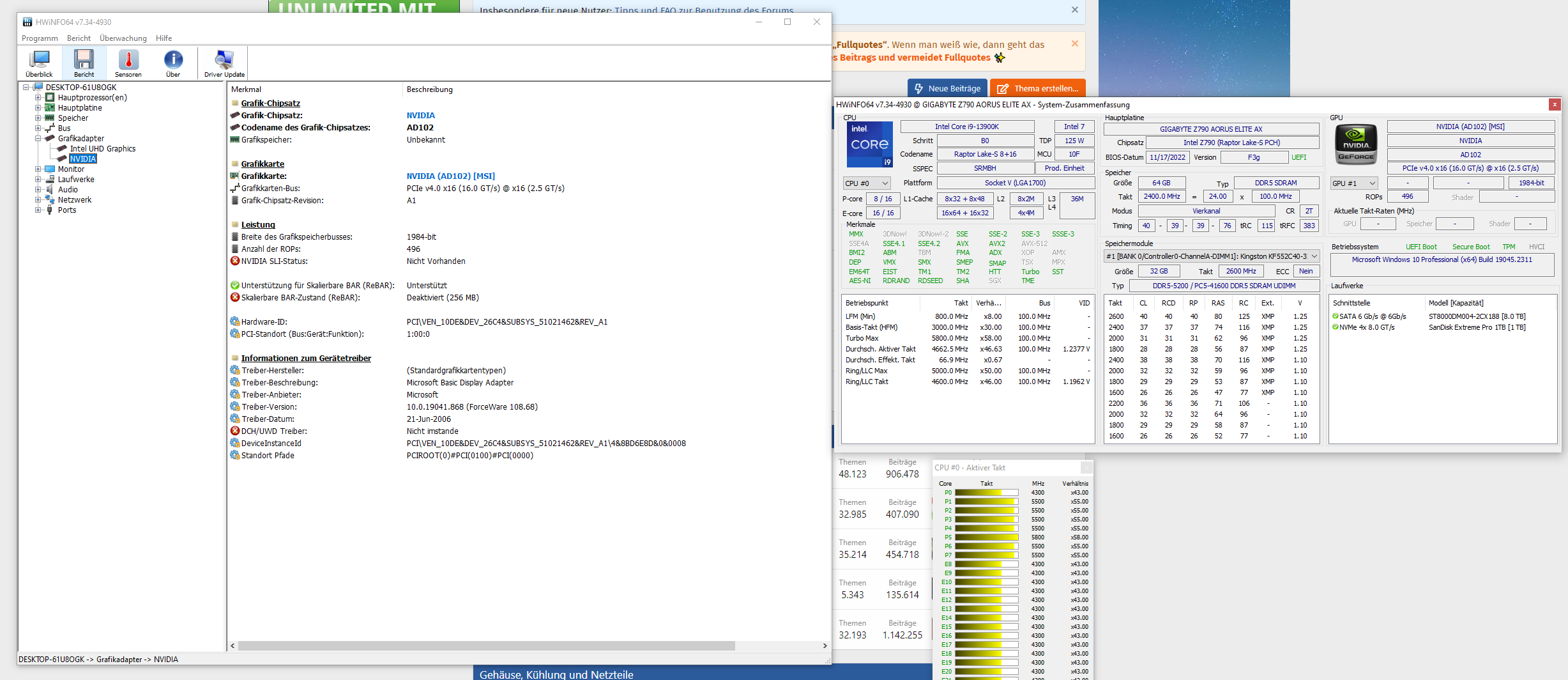The width and height of the screenshot is (1568, 680).
Task: Select Intel UHD Graphics in the tree
Action: point(102,149)
